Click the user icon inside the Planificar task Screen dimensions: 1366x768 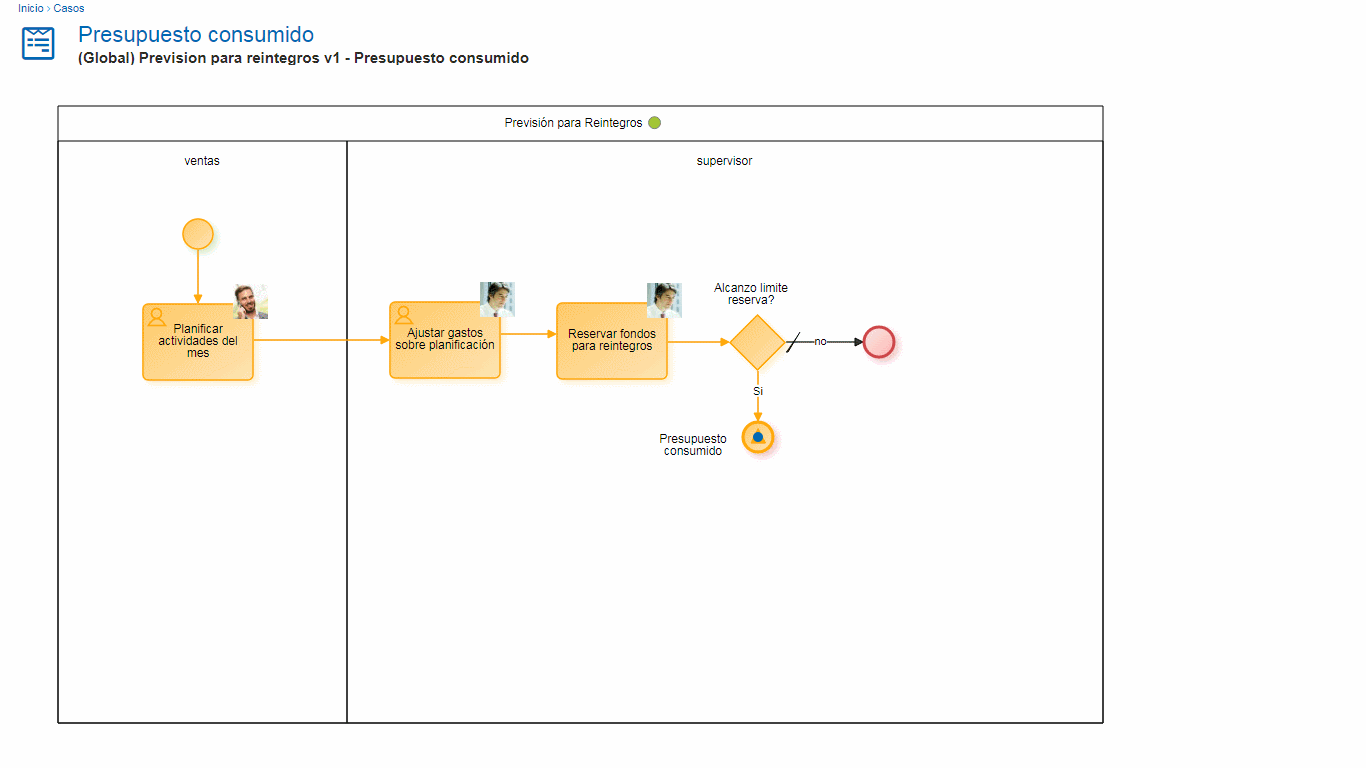pos(157,317)
